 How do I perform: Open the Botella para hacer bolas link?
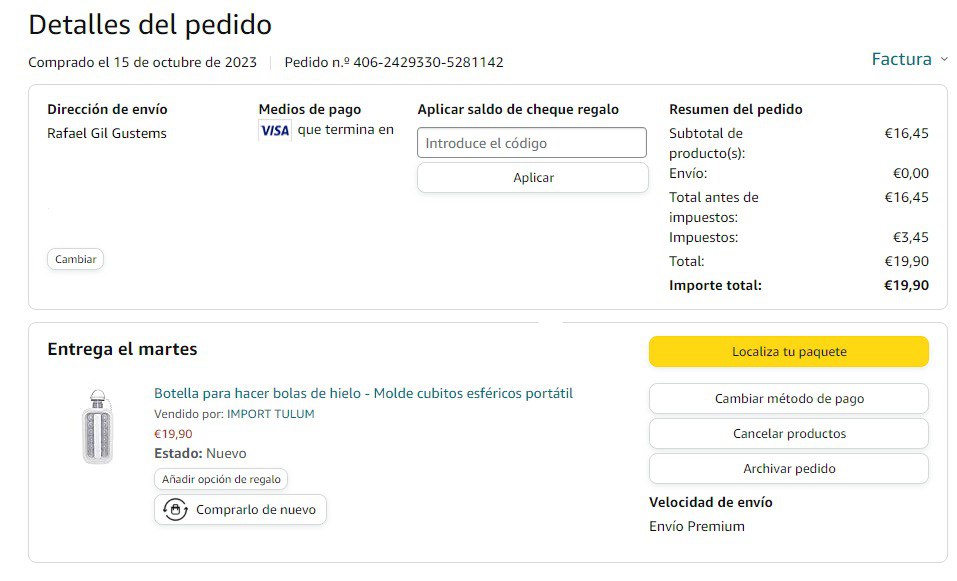363,393
